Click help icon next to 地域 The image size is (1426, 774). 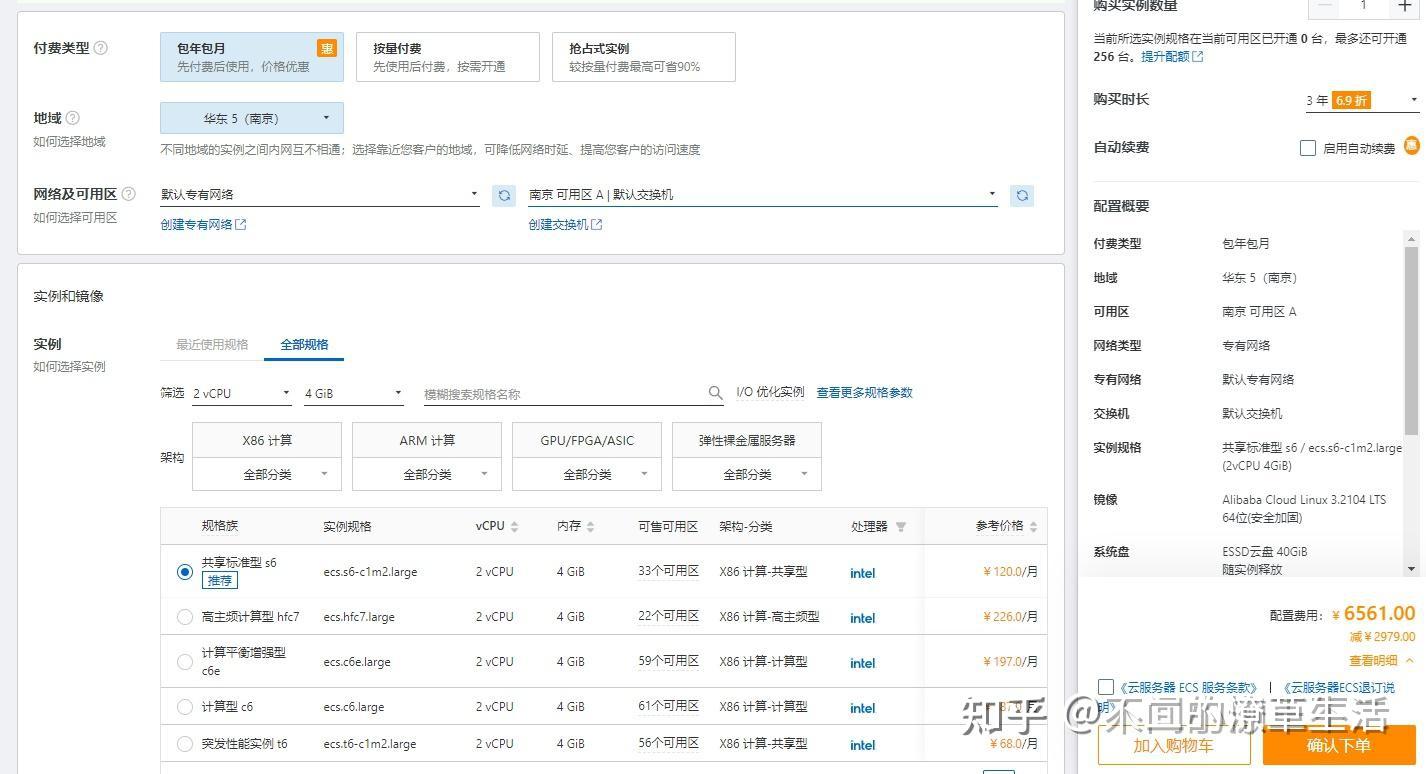click(73, 118)
